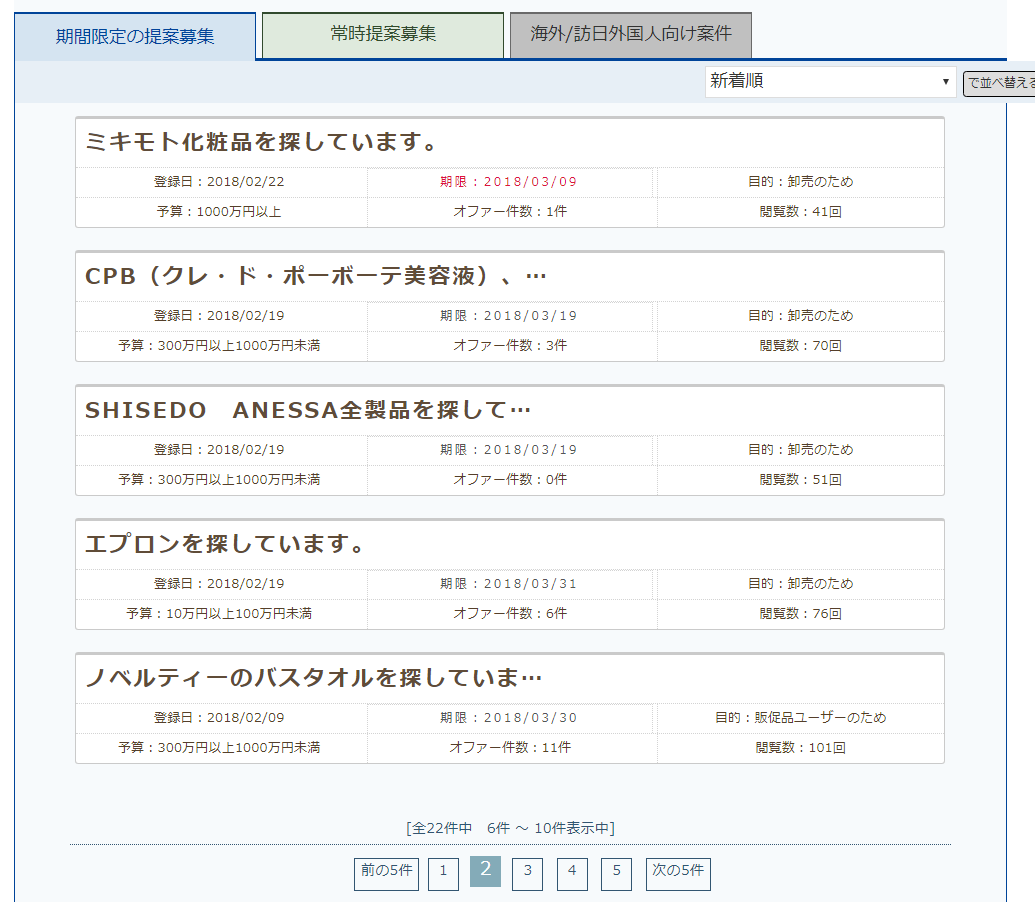Click 登録日:2018/02/09 cell
The width and height of the screenshot is (1035, 902).
coord(219,718)
